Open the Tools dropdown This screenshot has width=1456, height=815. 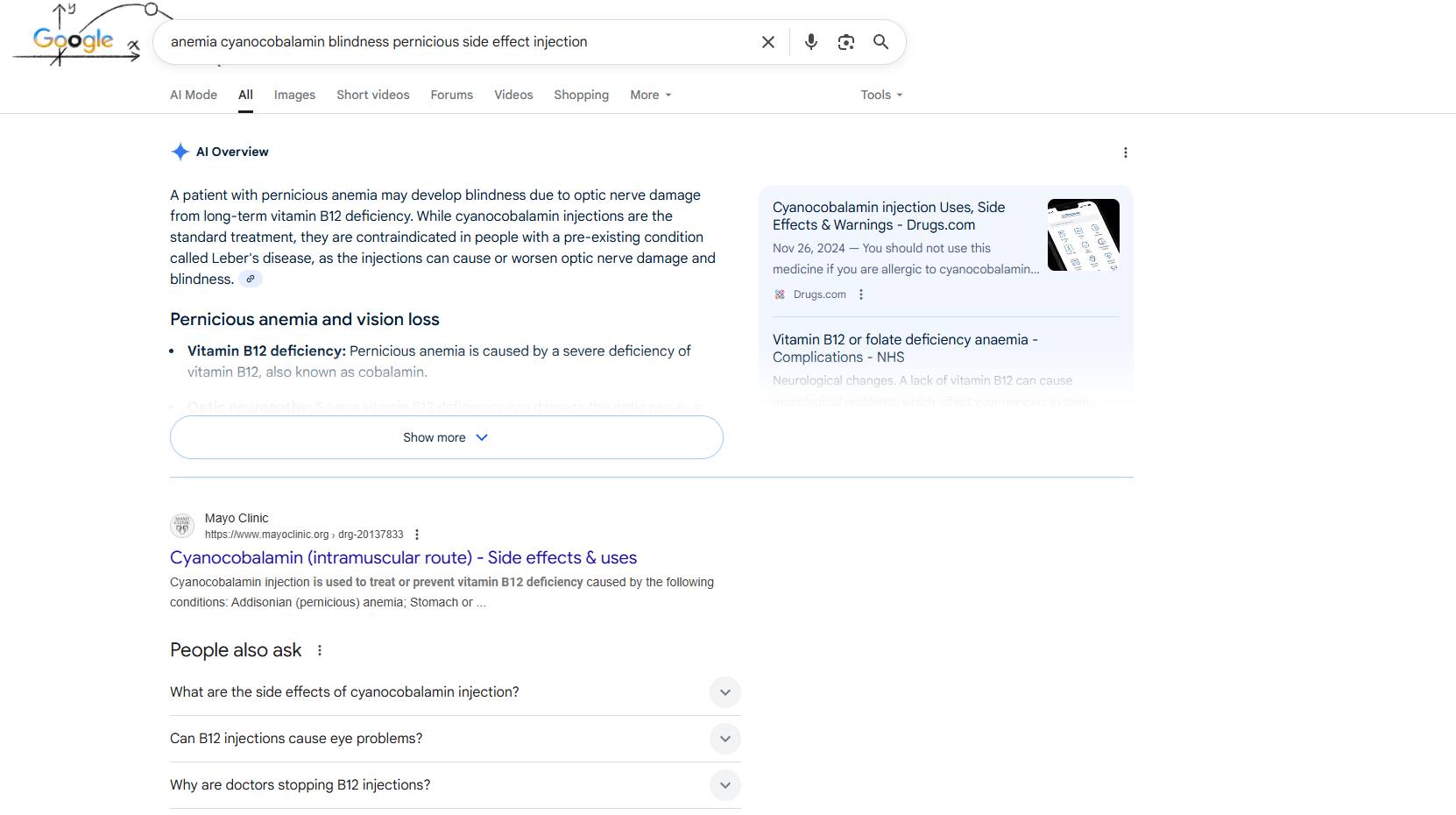click(881, 95)
